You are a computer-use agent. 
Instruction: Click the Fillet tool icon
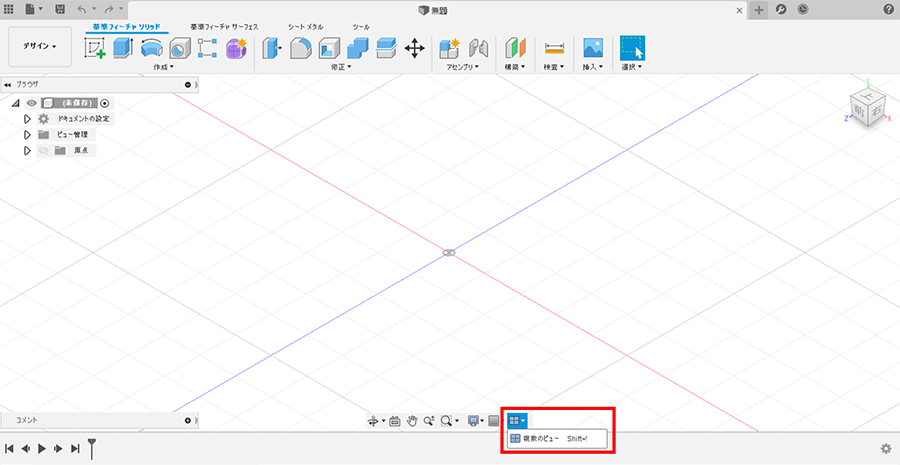[x=301, y=48]
